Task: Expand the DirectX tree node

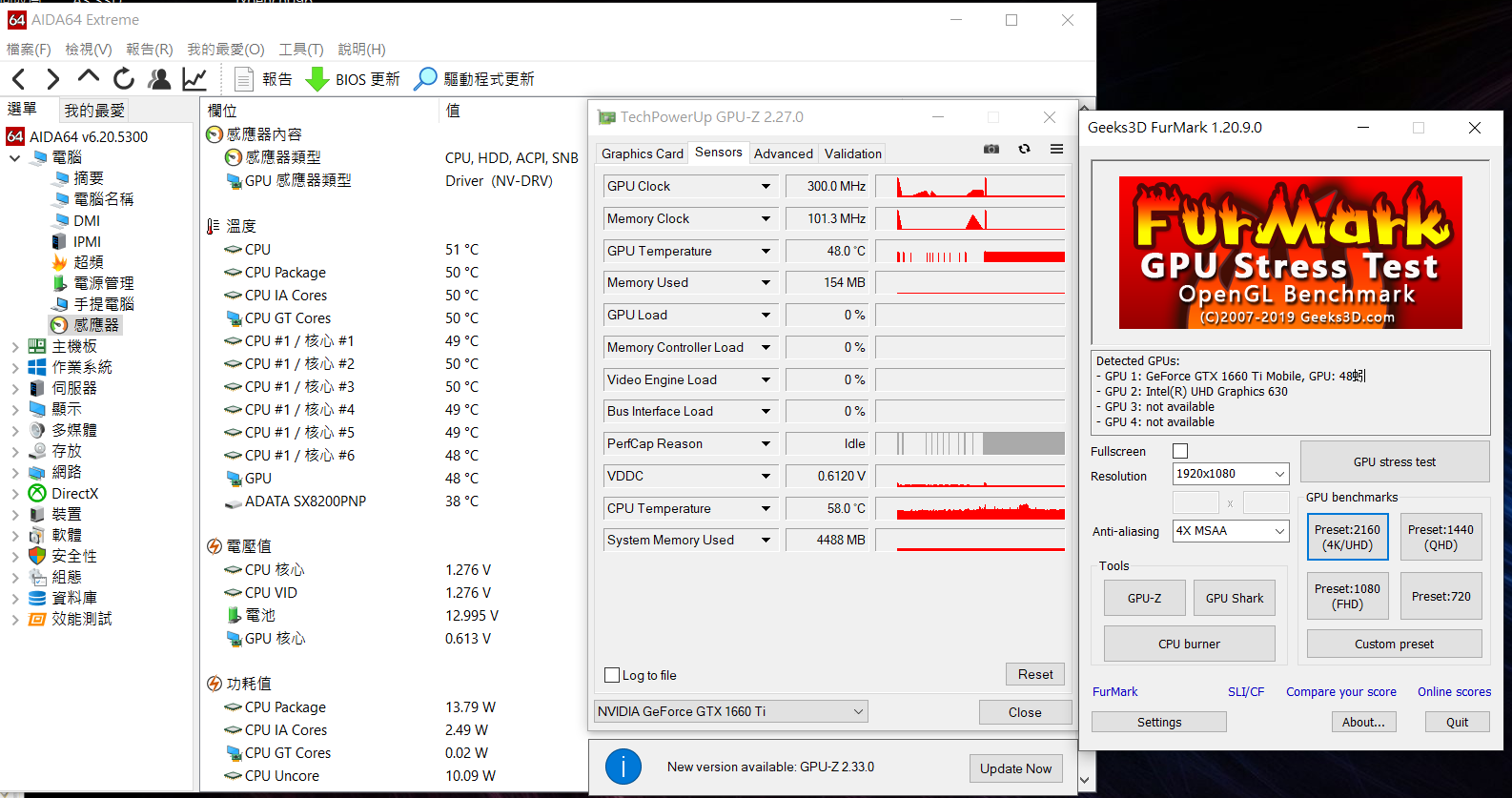Action: (x=14, y=493)
